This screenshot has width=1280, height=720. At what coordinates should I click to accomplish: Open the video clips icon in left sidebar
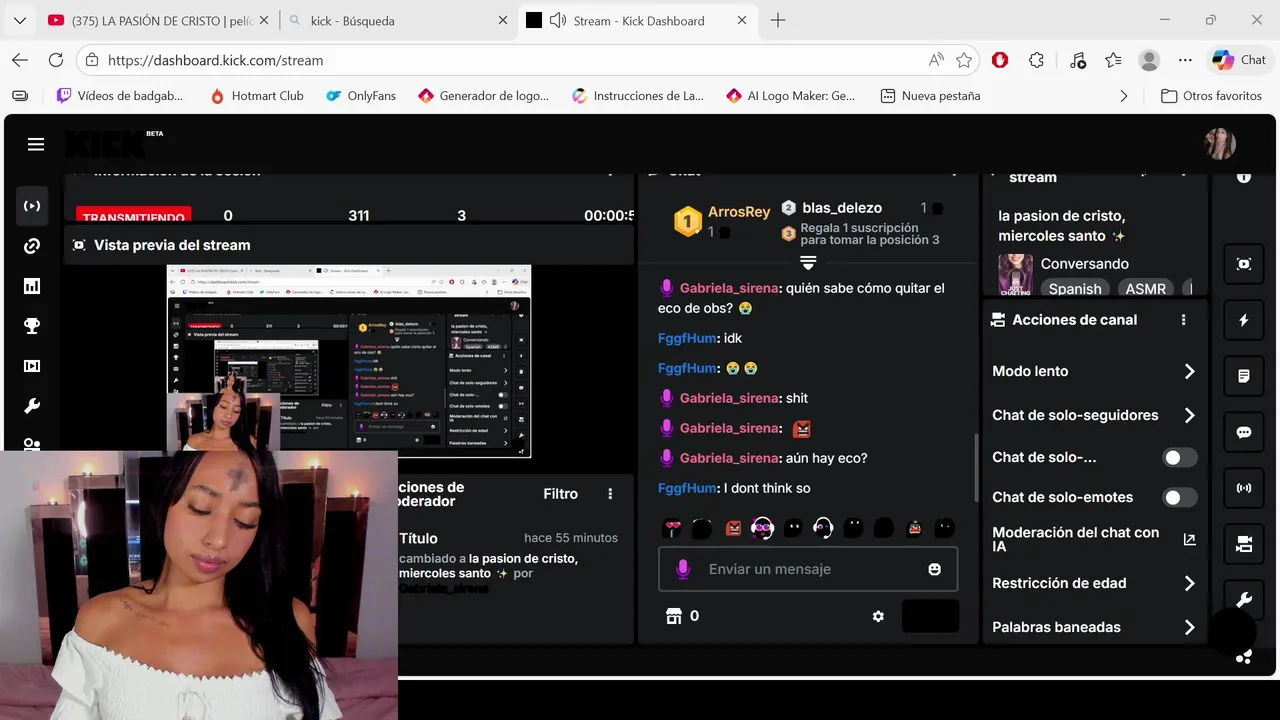pos(32,366)
